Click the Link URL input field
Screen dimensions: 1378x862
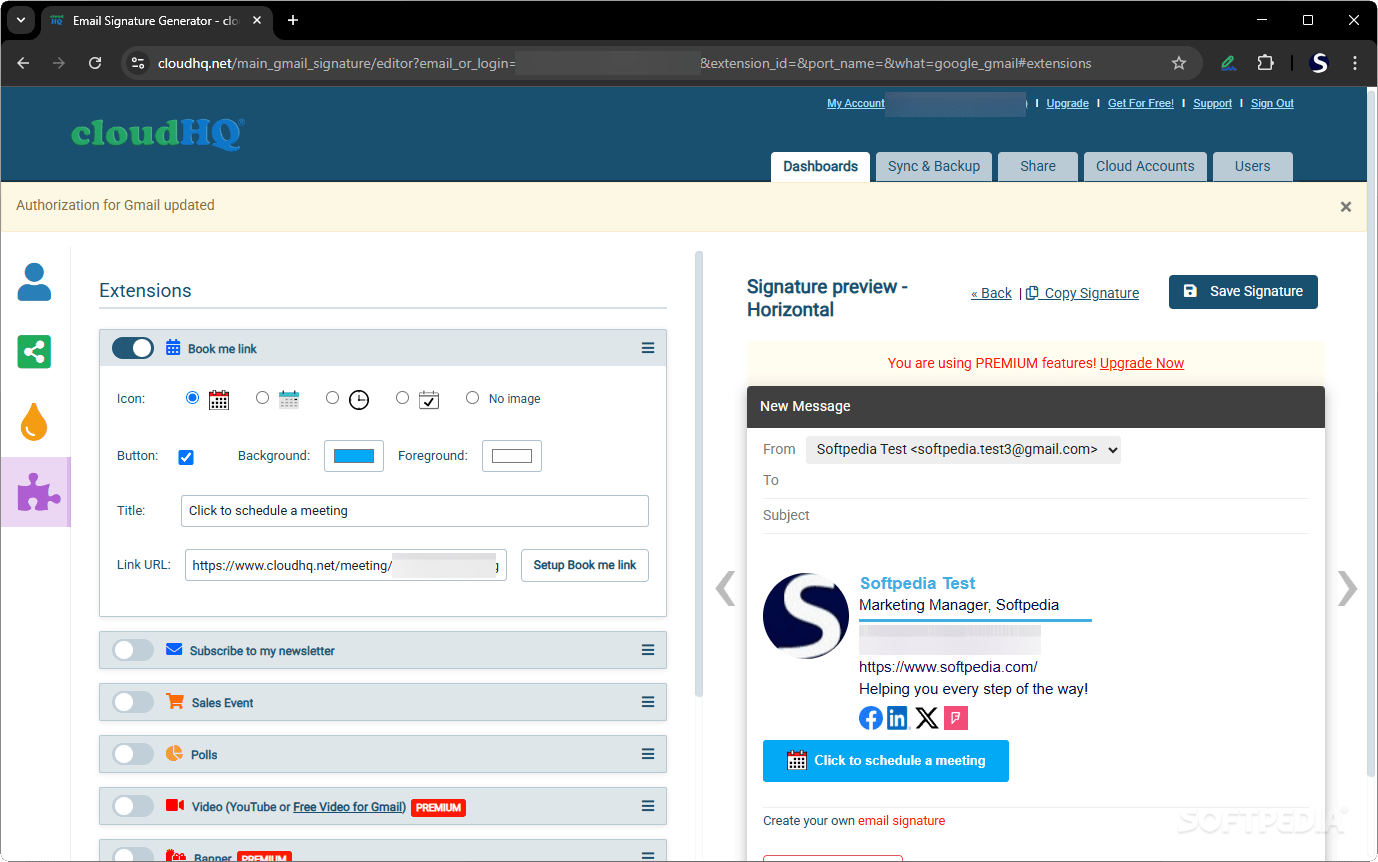346,565
